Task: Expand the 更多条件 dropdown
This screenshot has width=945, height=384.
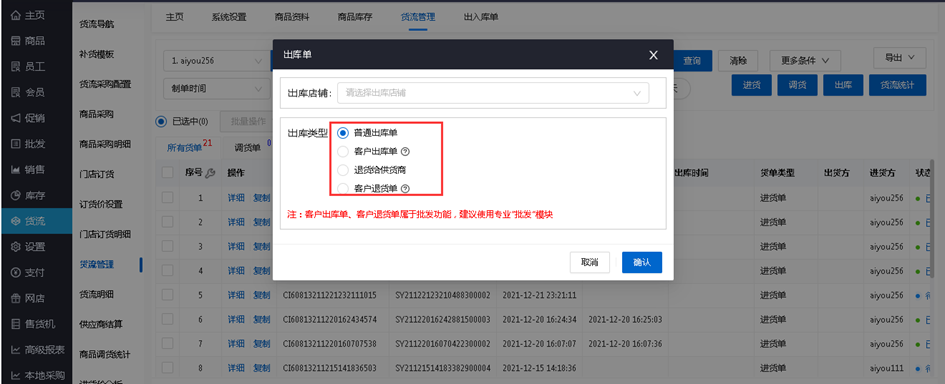Action: click(805, 61)
